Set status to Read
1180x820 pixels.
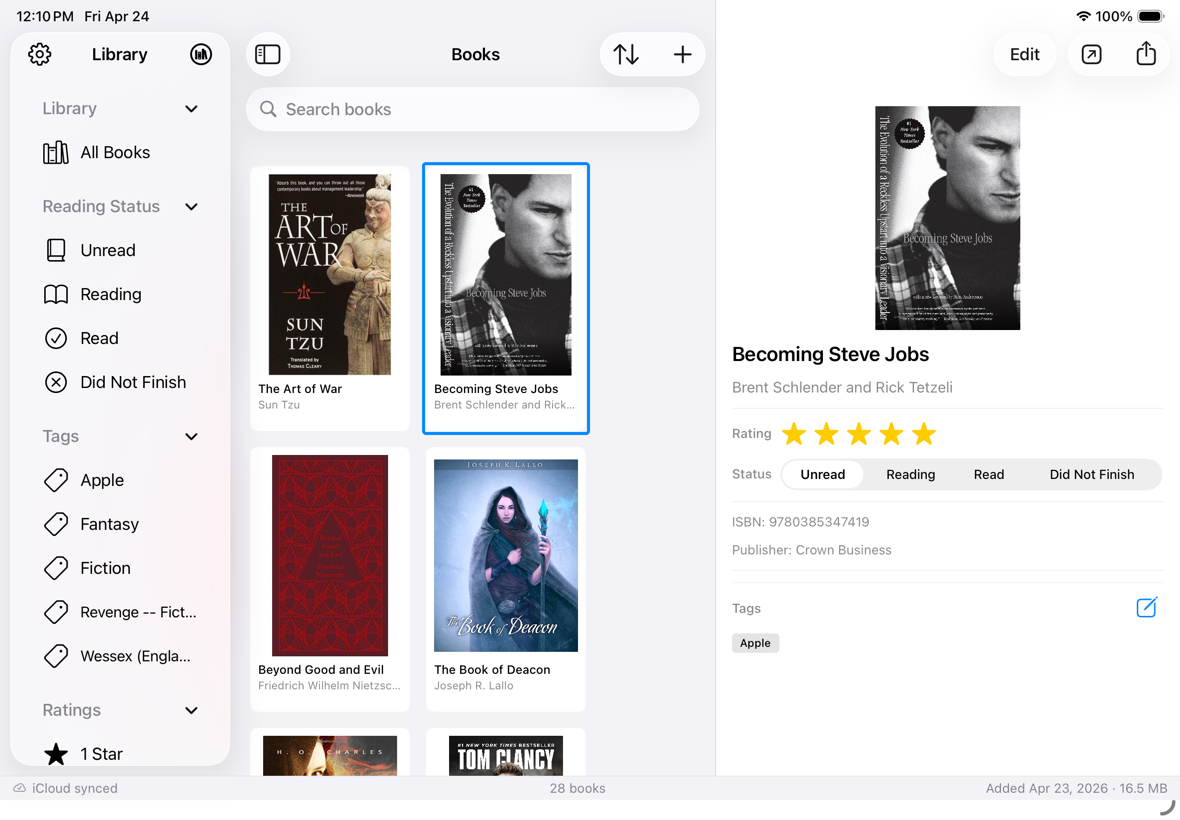[988, 474]
